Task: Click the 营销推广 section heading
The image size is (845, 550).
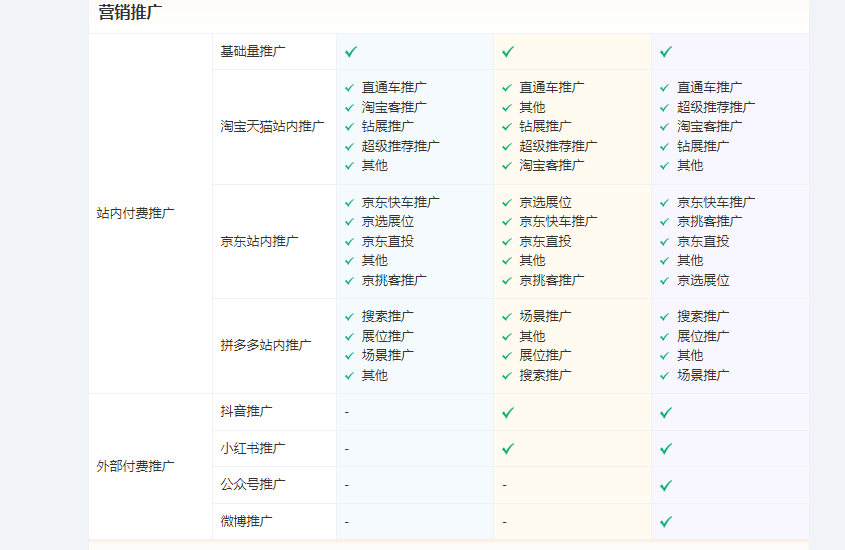Action: (x=130, y=12)
